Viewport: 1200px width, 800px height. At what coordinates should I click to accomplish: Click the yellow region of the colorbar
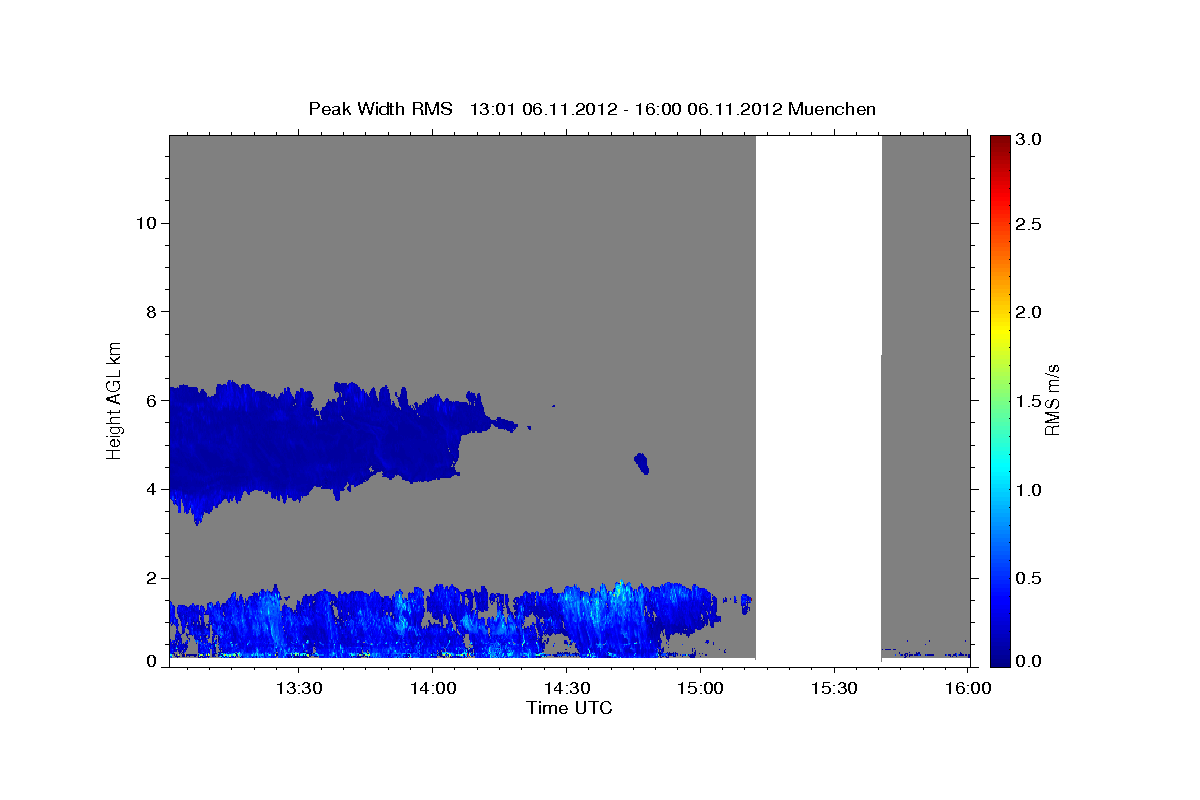tap(1000, 330)
